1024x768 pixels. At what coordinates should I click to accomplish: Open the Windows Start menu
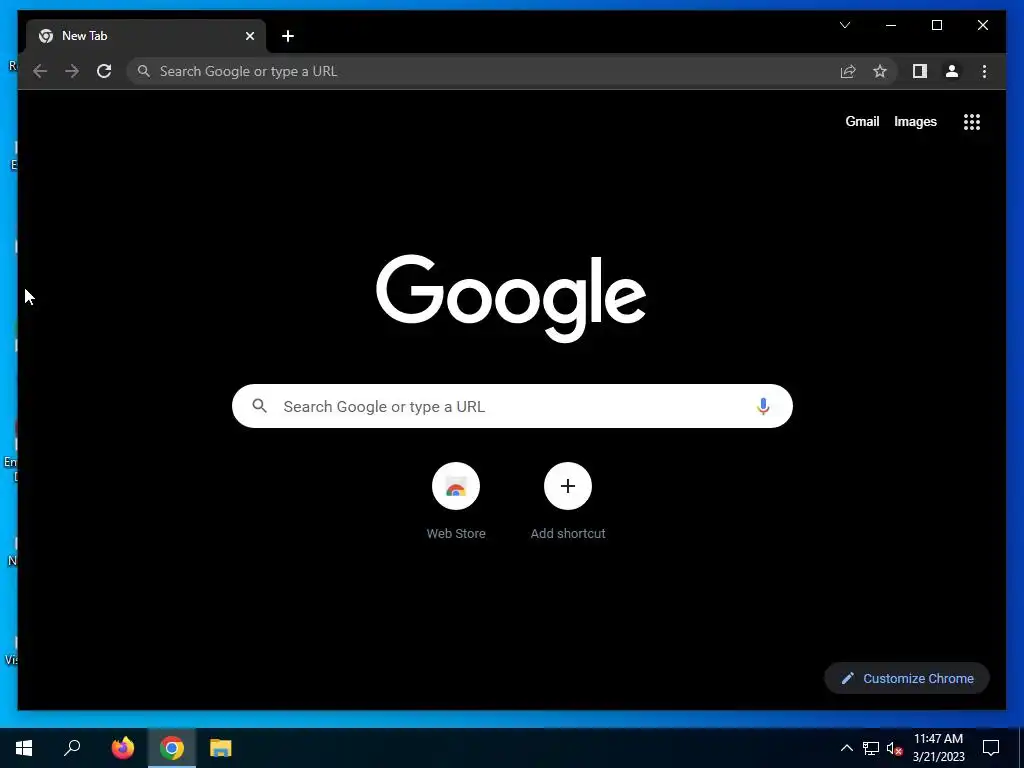(x=24, y=748)
